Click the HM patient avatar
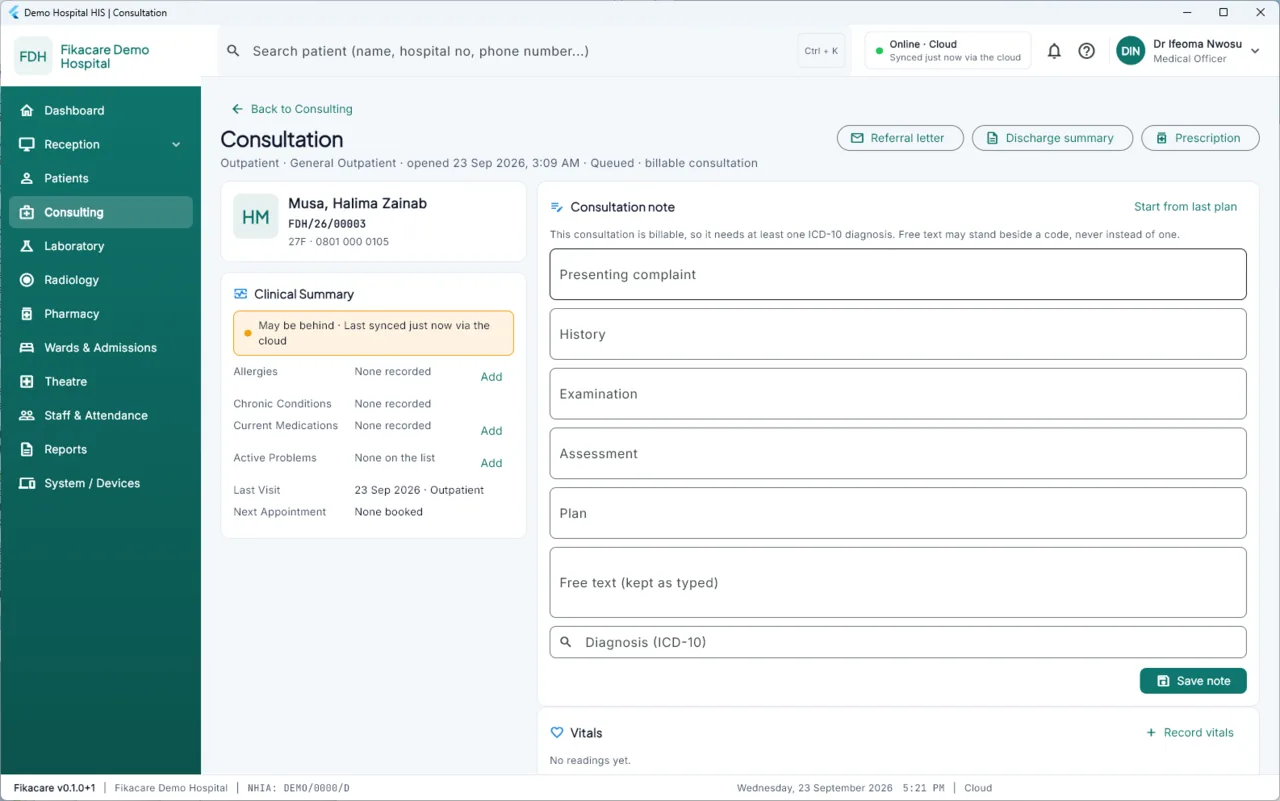Viewport: 1280px width, 801px height. pyautogui.click(x=255, y=217)
